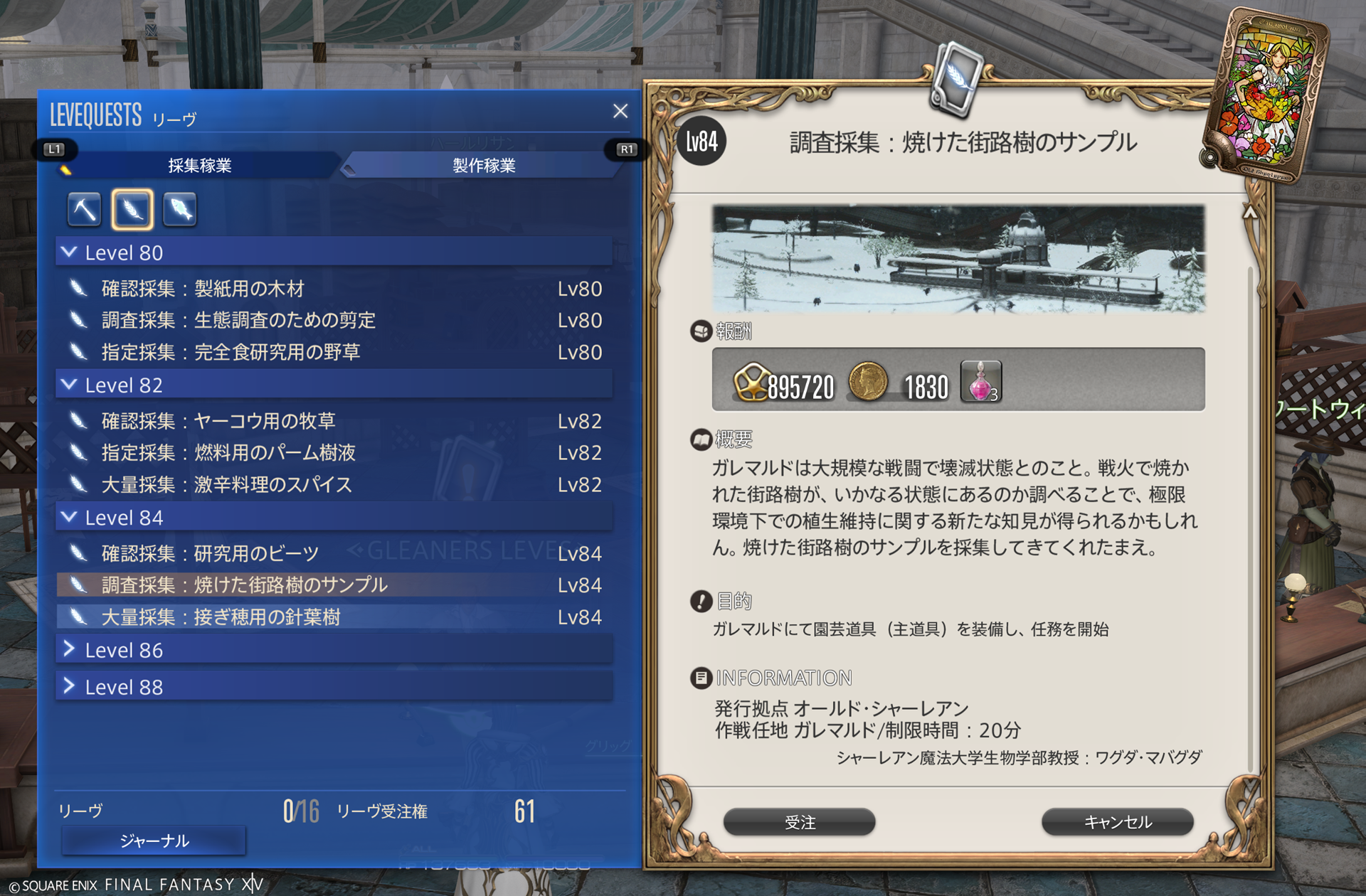Accept the leve with the 受注 button
This screenshot has width=1366, height=896.
pyautogui.click(x=800, y=822)
